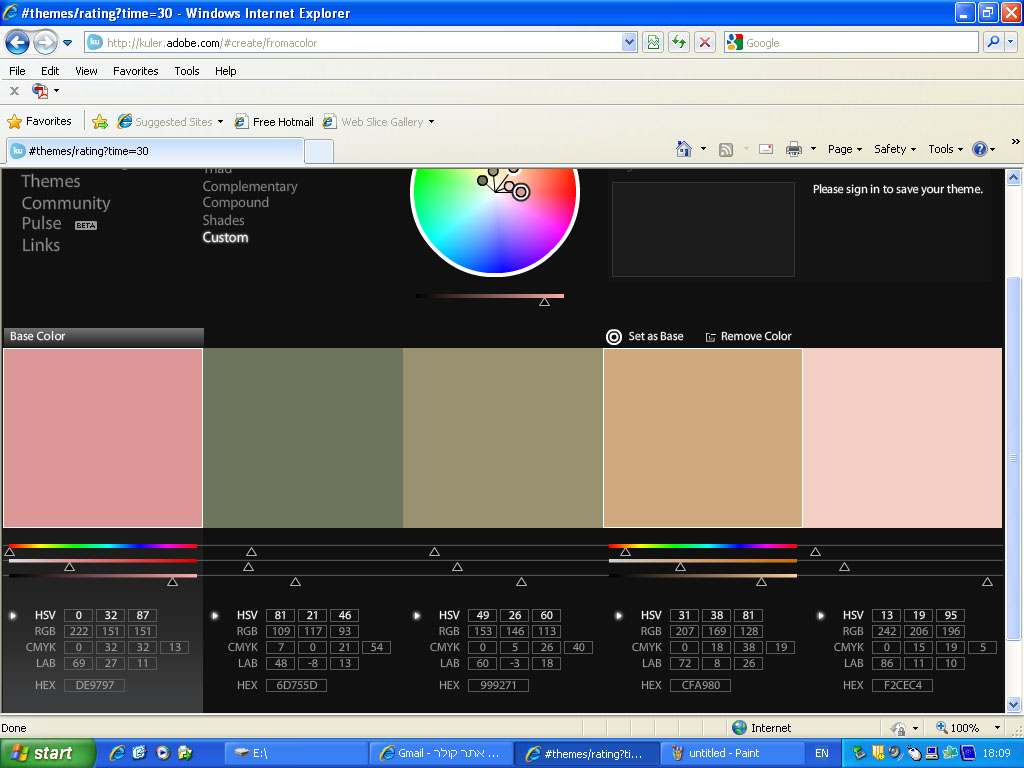
Task: Click the Home icon in command bar
Action: click(x=684, y=149)
